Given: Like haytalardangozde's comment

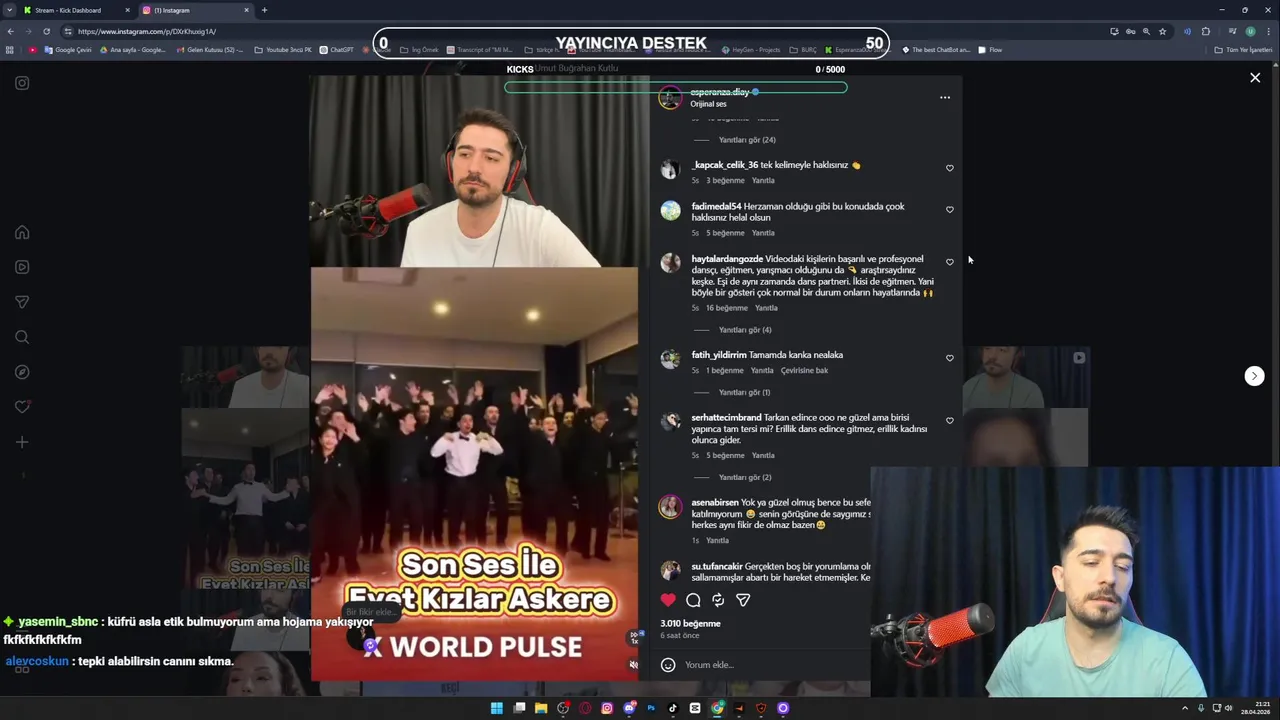Looking at the screenshot, I should (950, 262).
